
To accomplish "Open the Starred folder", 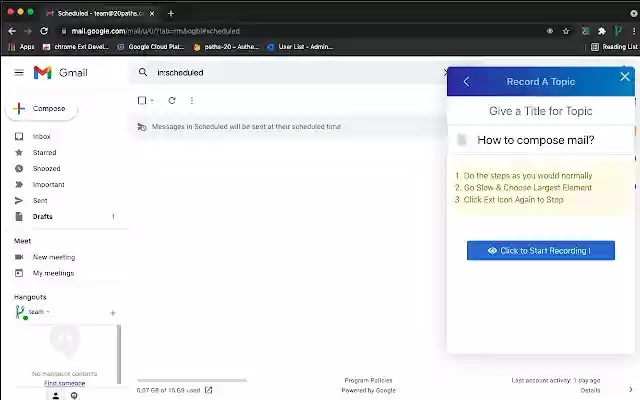I will click(44, 152).
